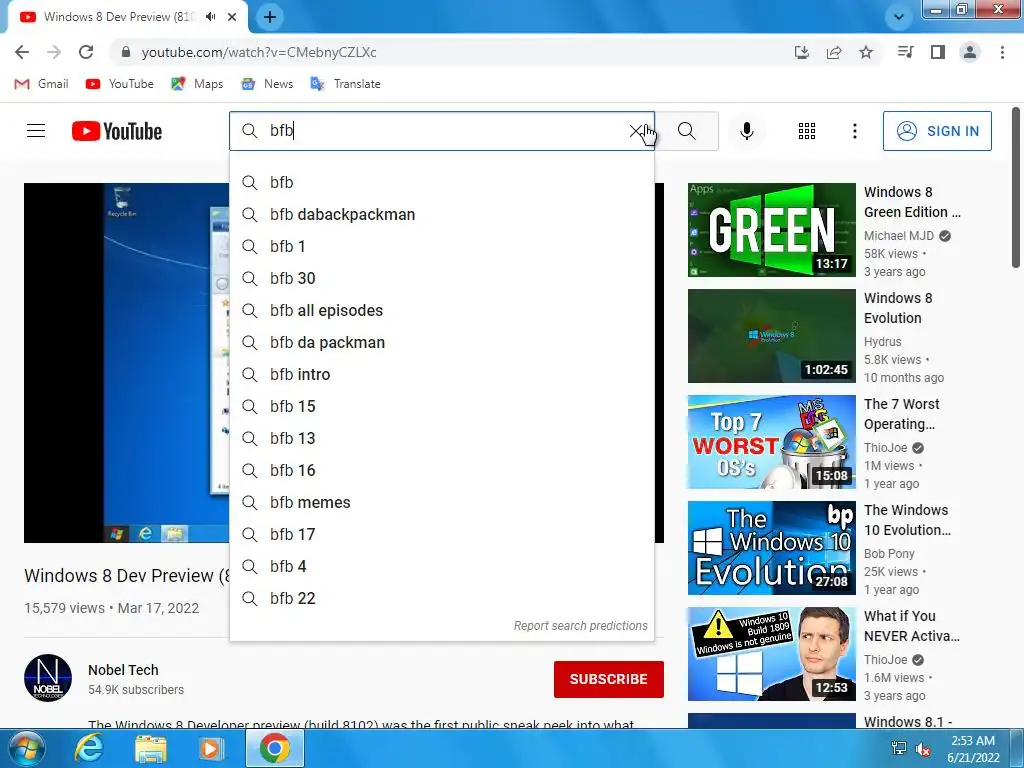Viewport: 1024px width, 768px height.
Task: Click into the YouTube search field
Action: click(x=444, y=131)
